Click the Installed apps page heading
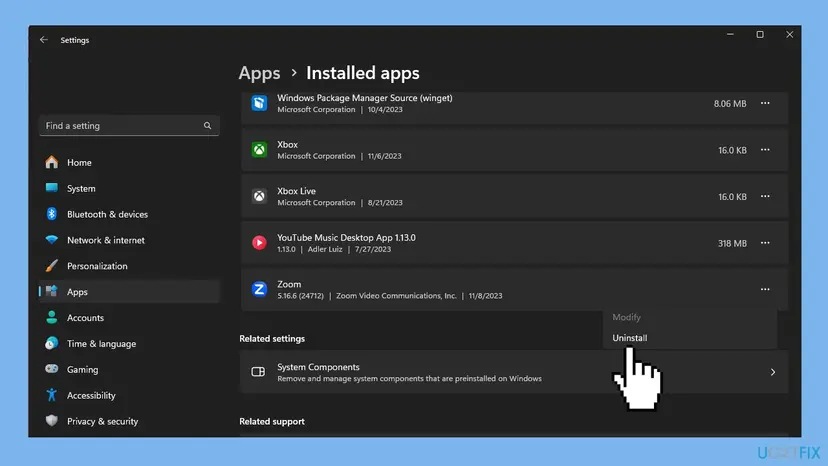The image size is (828, 466). 363,73
